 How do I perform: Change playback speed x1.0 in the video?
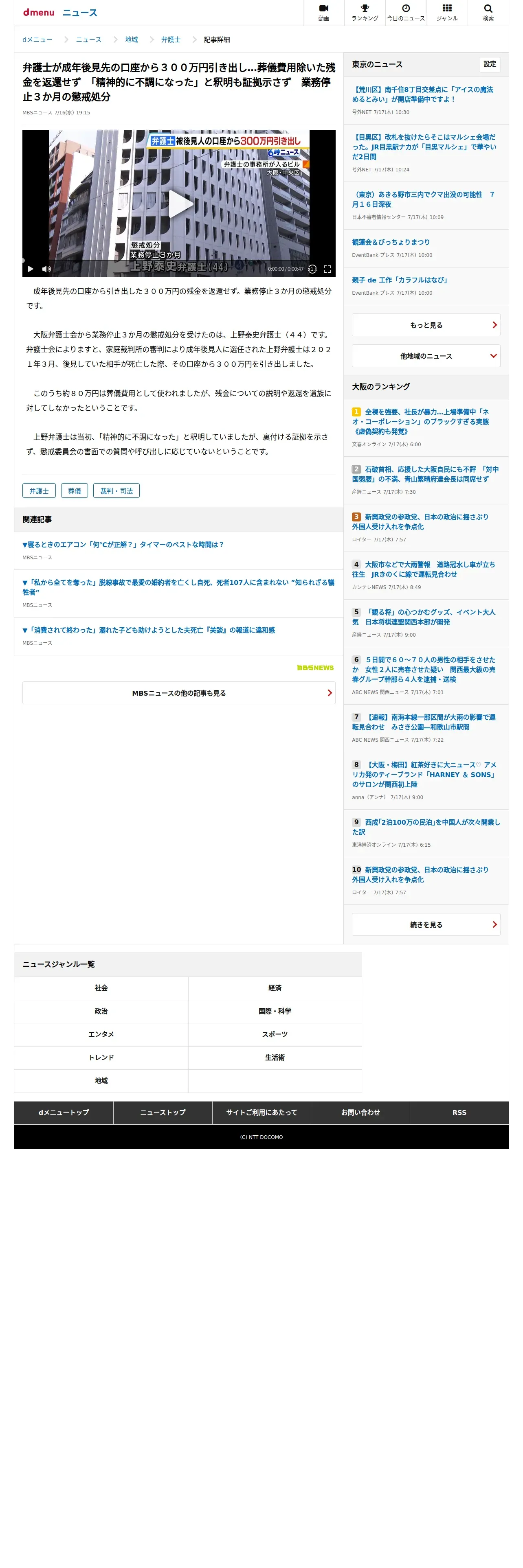[x=312, y=268]
